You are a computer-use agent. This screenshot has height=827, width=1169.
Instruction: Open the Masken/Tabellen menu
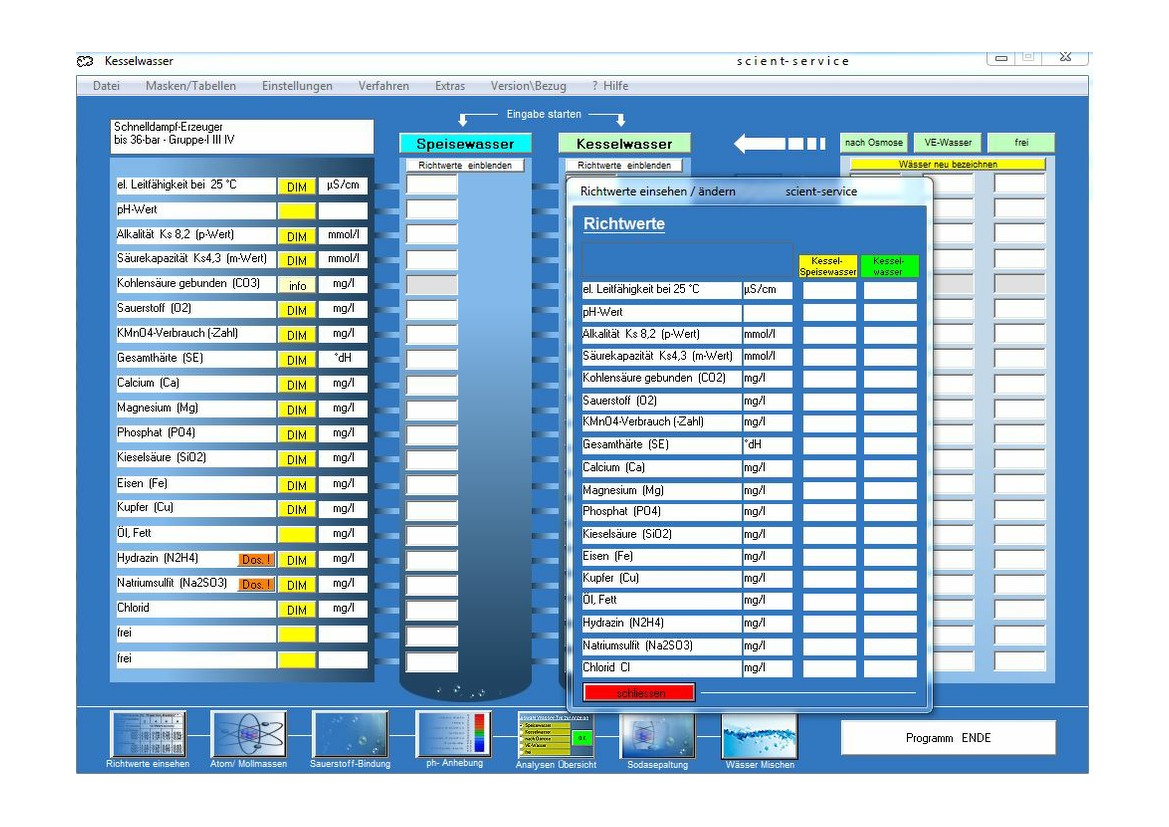[191, 86]
